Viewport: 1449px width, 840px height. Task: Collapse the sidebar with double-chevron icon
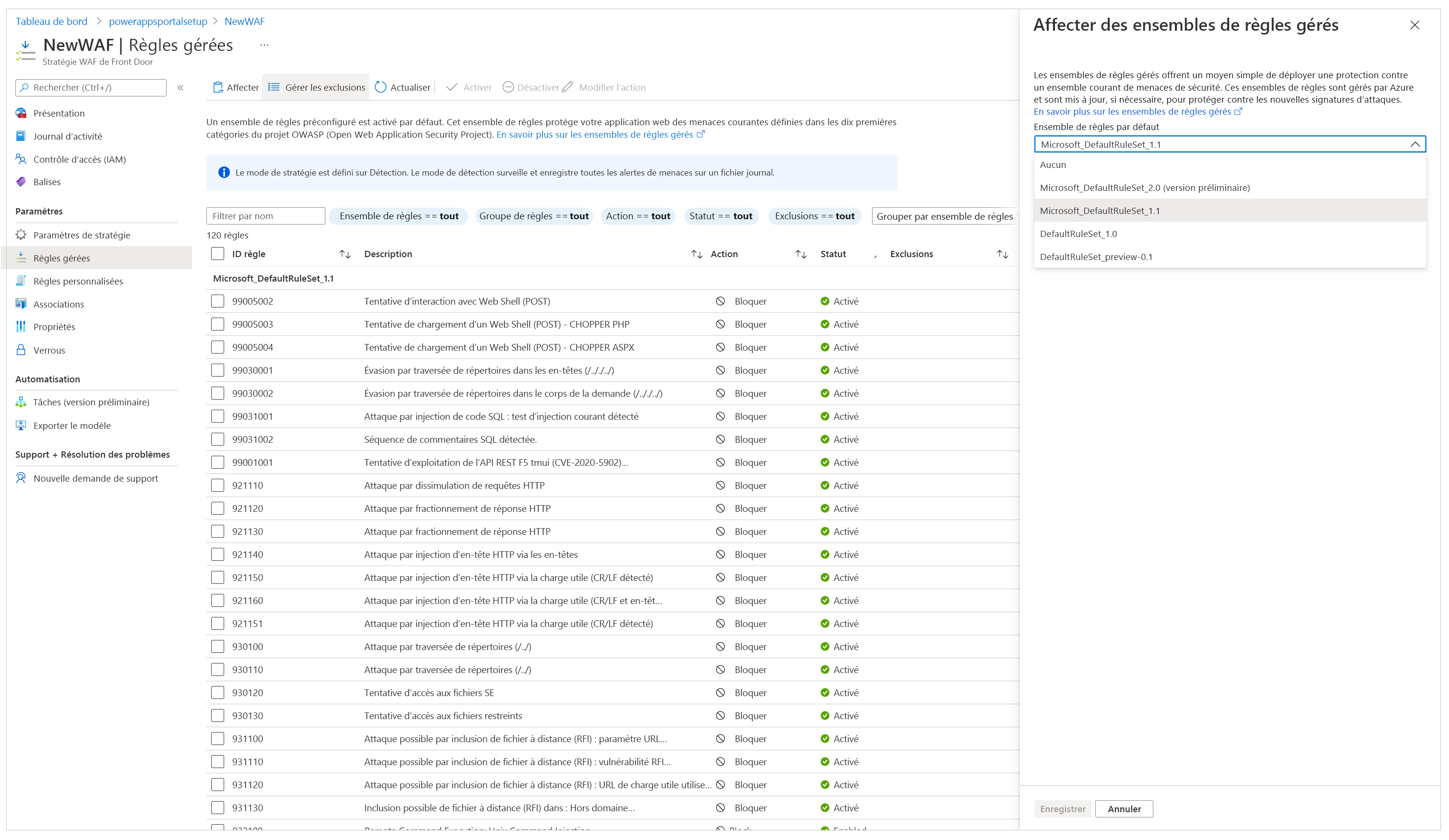180,88
